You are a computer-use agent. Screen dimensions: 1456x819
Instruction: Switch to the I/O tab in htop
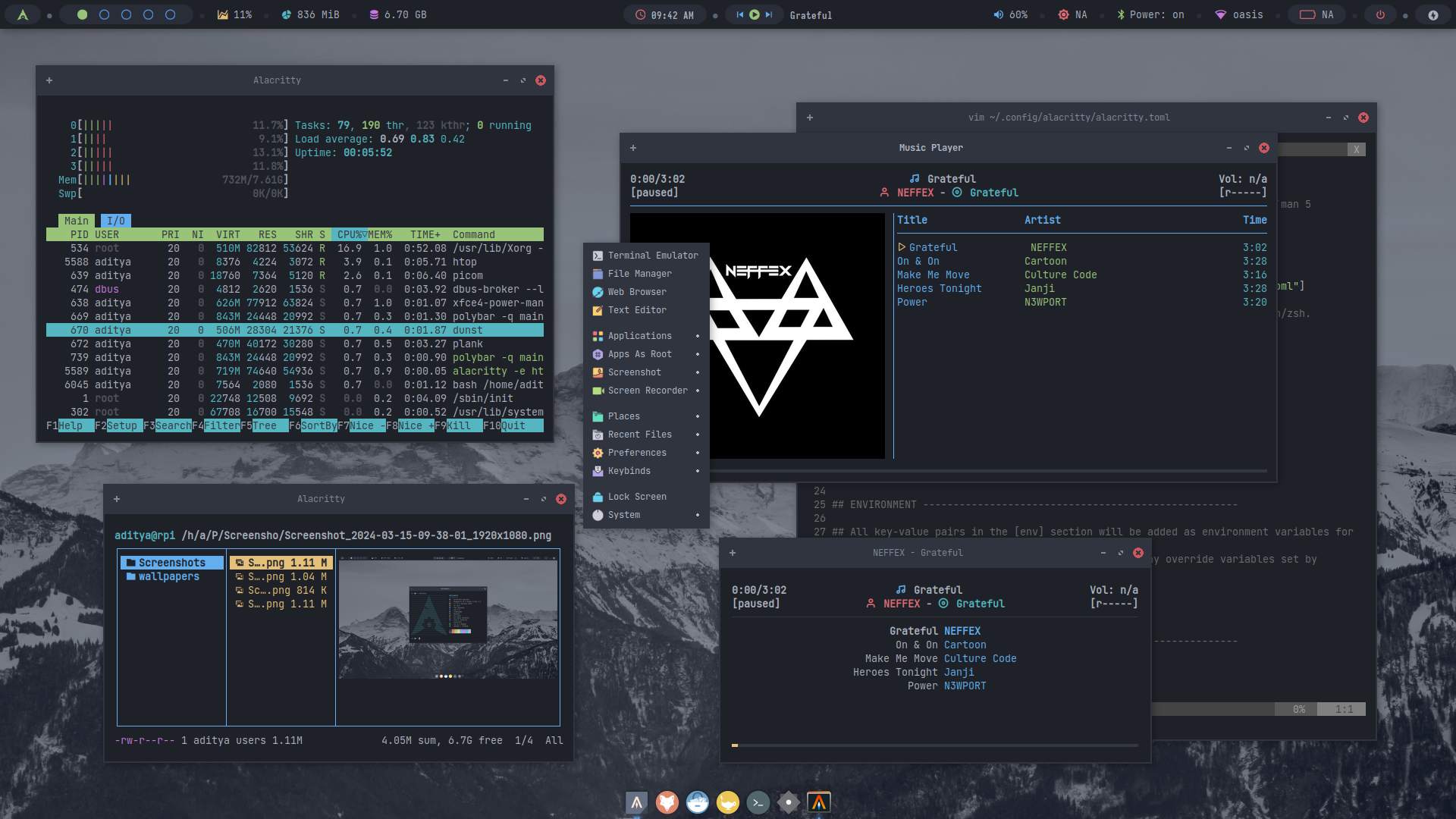[115, 221]
